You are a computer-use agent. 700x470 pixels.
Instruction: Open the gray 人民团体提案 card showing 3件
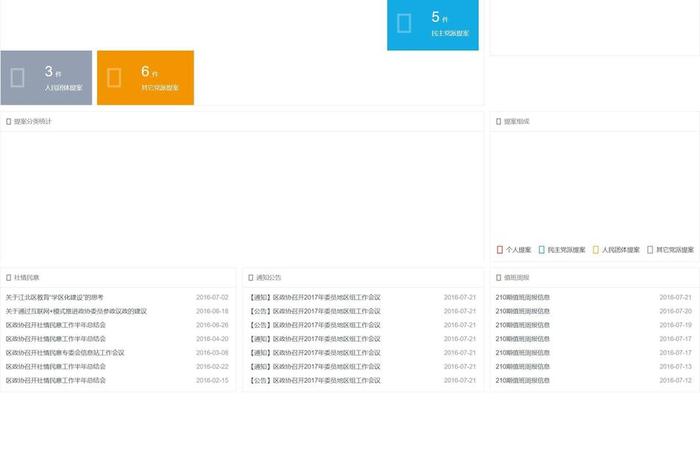46,78
